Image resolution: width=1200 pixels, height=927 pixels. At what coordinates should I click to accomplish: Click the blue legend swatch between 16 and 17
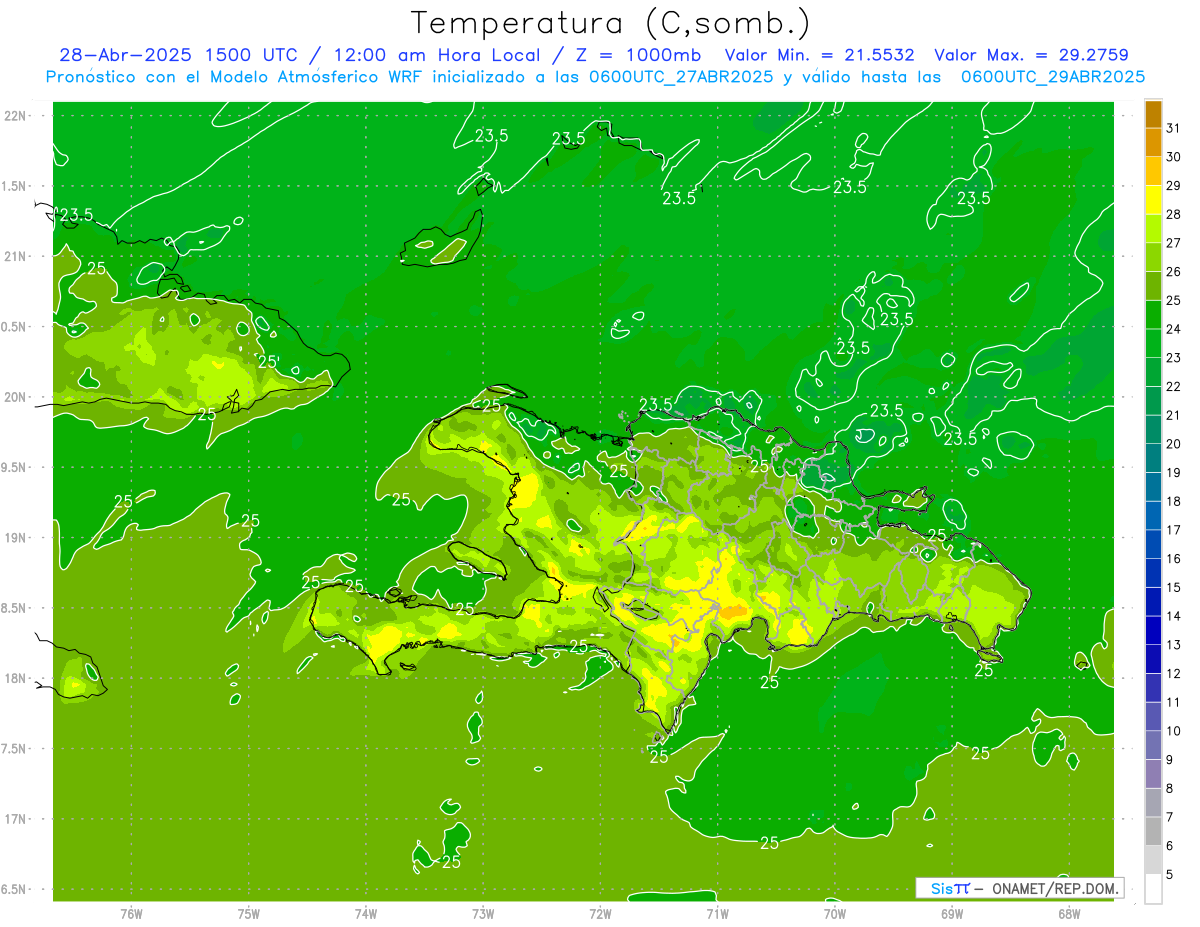1153,544
